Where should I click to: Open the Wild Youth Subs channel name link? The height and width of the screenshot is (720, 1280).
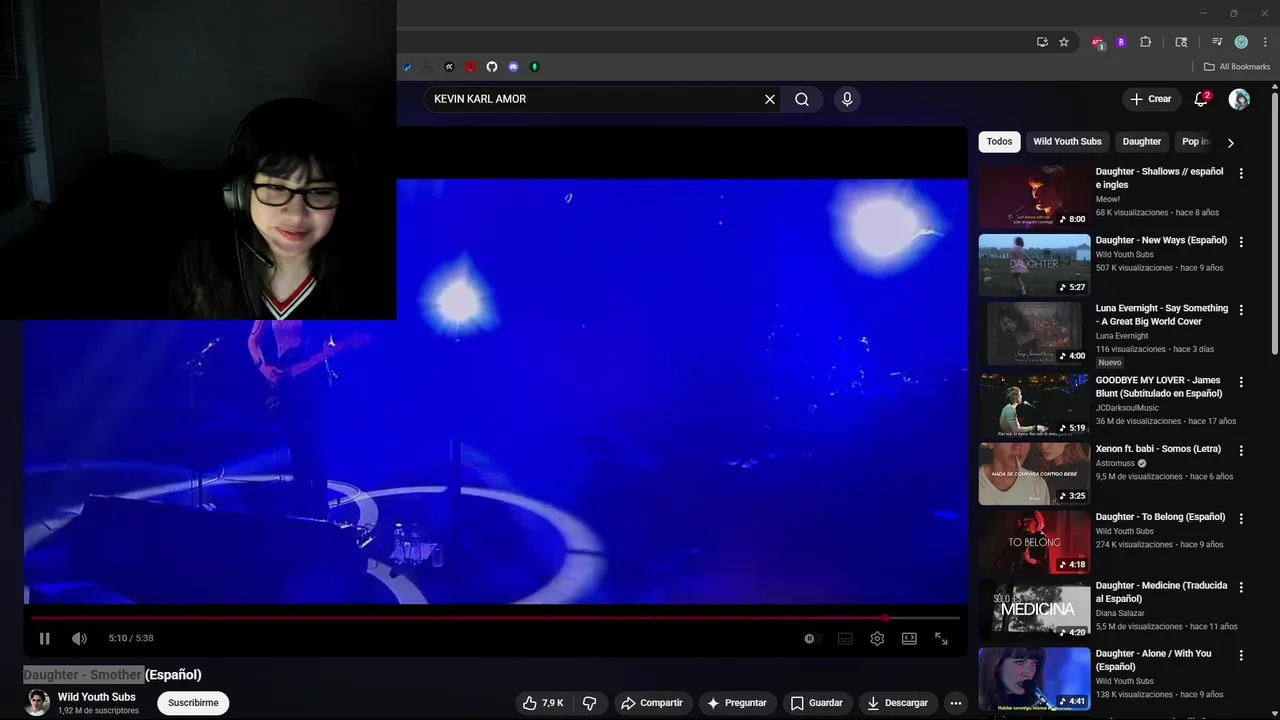(97, 697)
